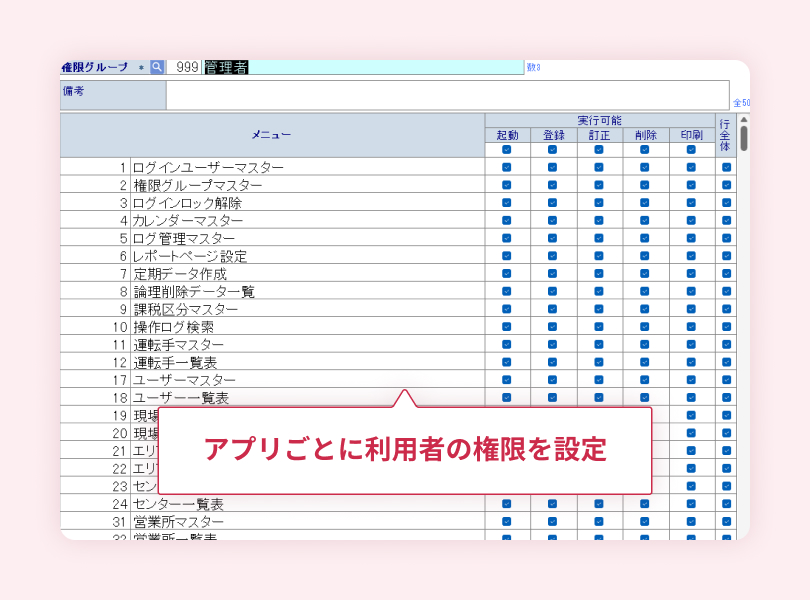Toggle 行全体 checkbox for ログ管理マスター row
Image resolution: width=810 pixels, height=600 pixels.
click(726, 238)
